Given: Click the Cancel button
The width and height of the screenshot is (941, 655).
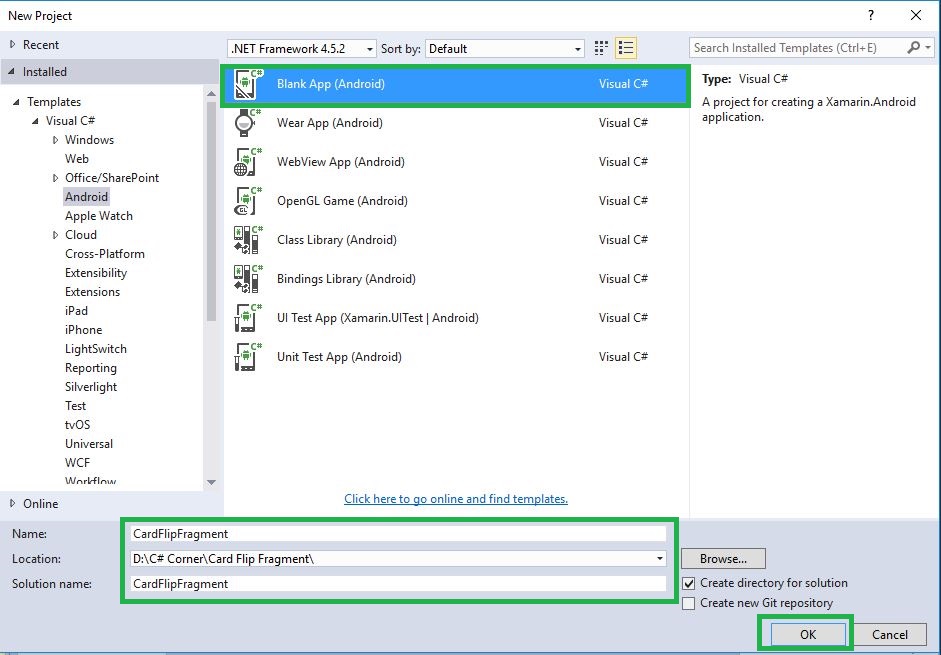Looking at the screenshot, I should pyautogui.click(x=889, y=635).
